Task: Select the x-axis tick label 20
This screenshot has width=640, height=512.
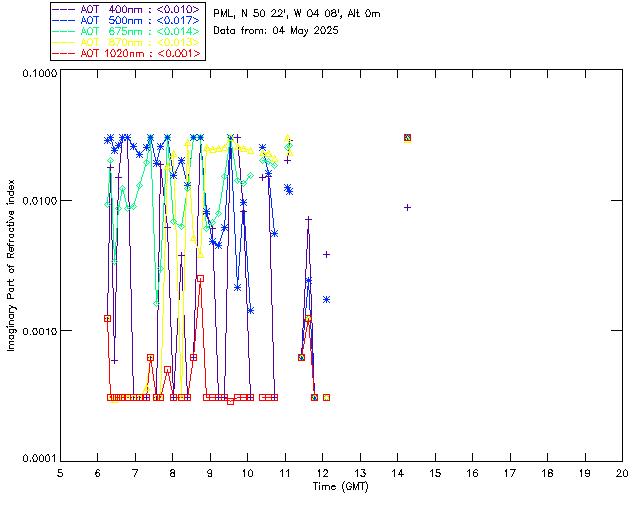Action: [x=622, y=473]
